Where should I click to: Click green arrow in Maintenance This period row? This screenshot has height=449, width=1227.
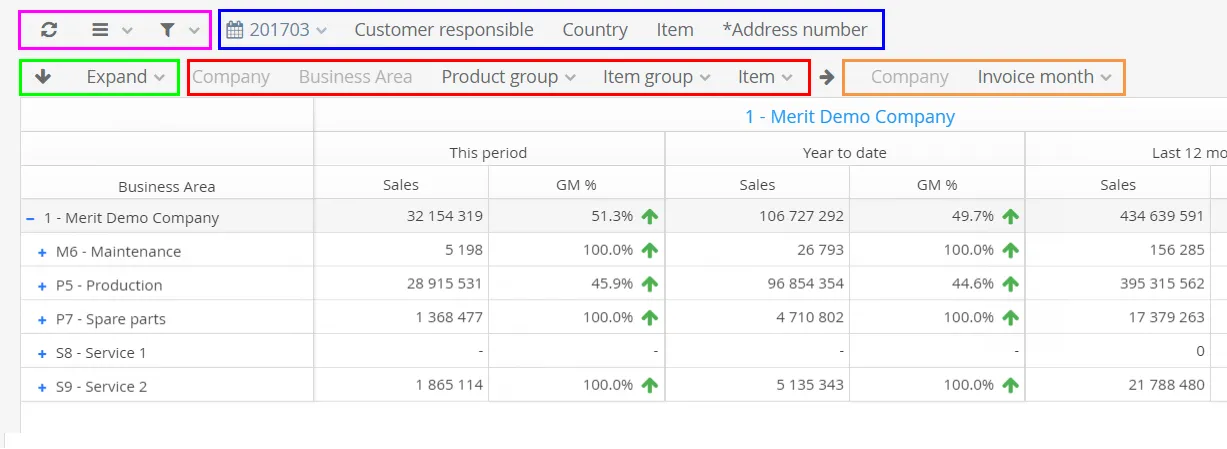tap(650, 250)
